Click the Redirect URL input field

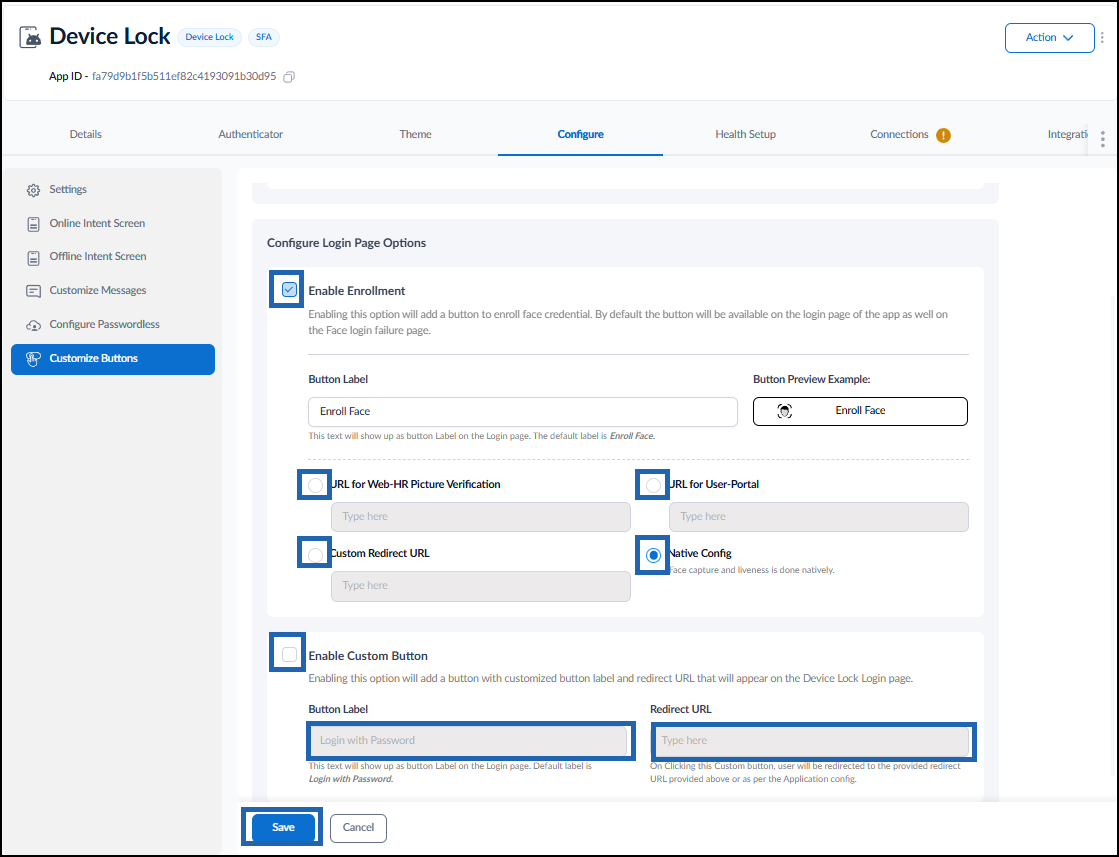(x=810, y=741)
